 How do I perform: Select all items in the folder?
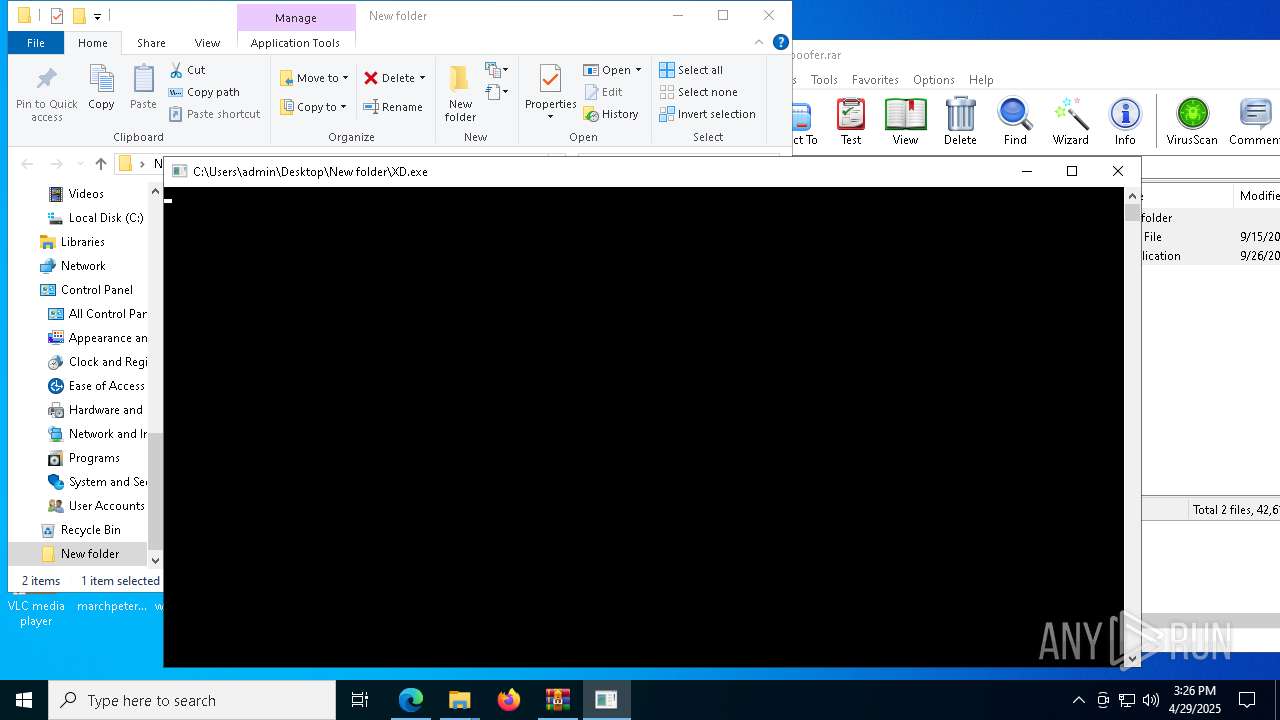(x=691, y=70)
